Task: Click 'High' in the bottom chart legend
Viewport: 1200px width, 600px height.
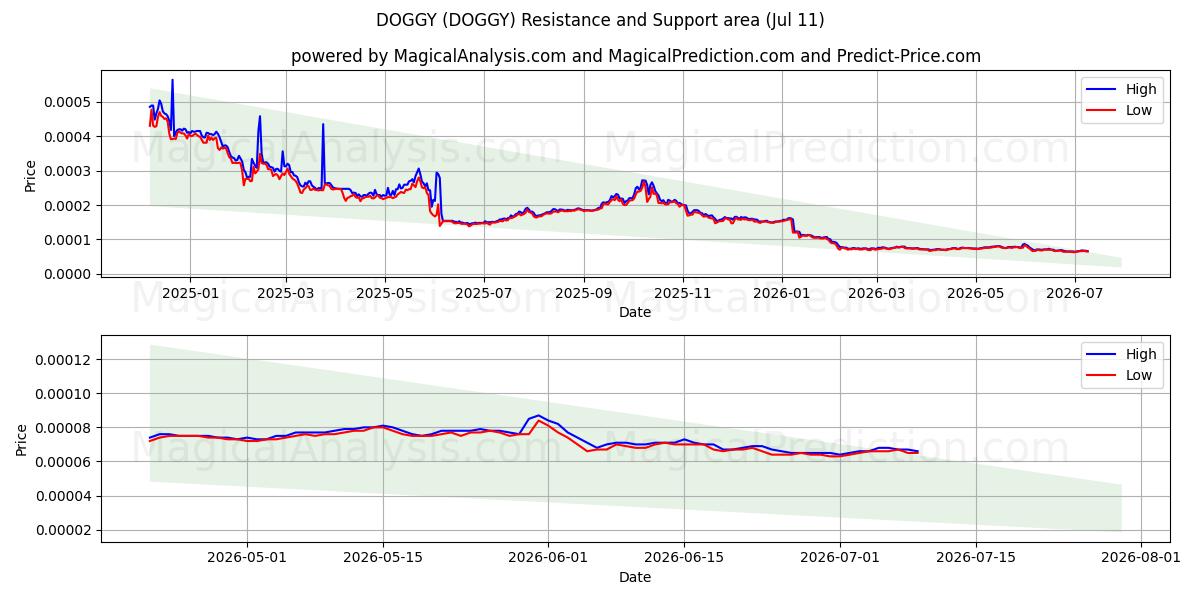Action: (1141, 354)
